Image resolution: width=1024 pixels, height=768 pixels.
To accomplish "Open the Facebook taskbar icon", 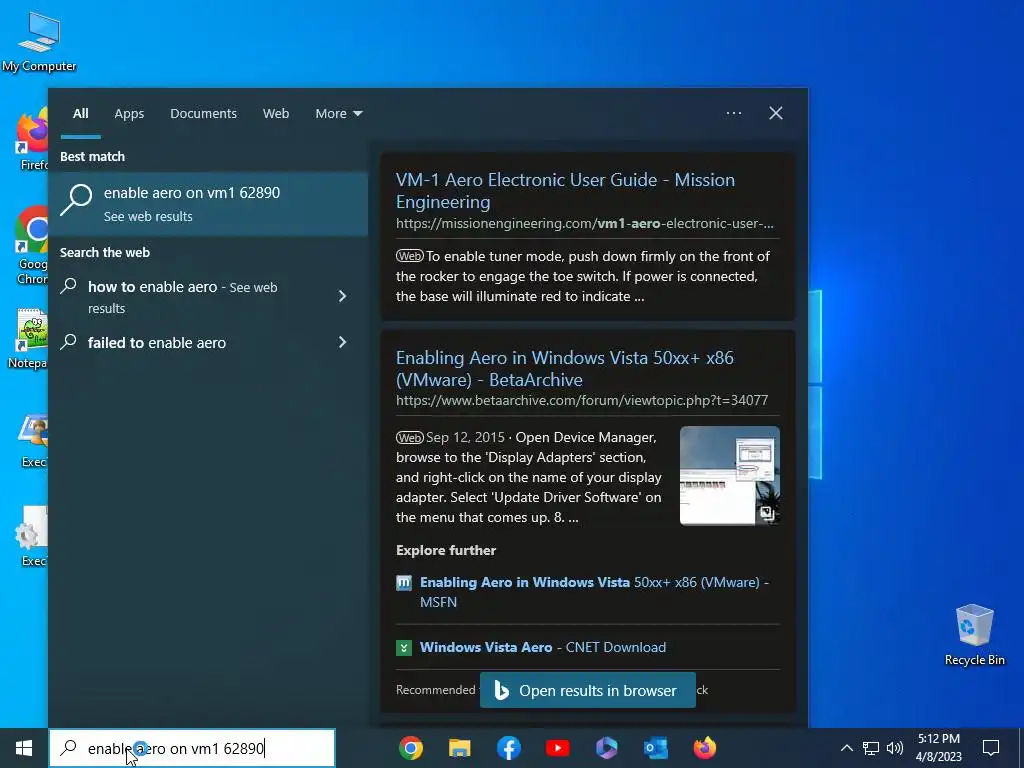I will pyautogui.click(x=509, y=748).
